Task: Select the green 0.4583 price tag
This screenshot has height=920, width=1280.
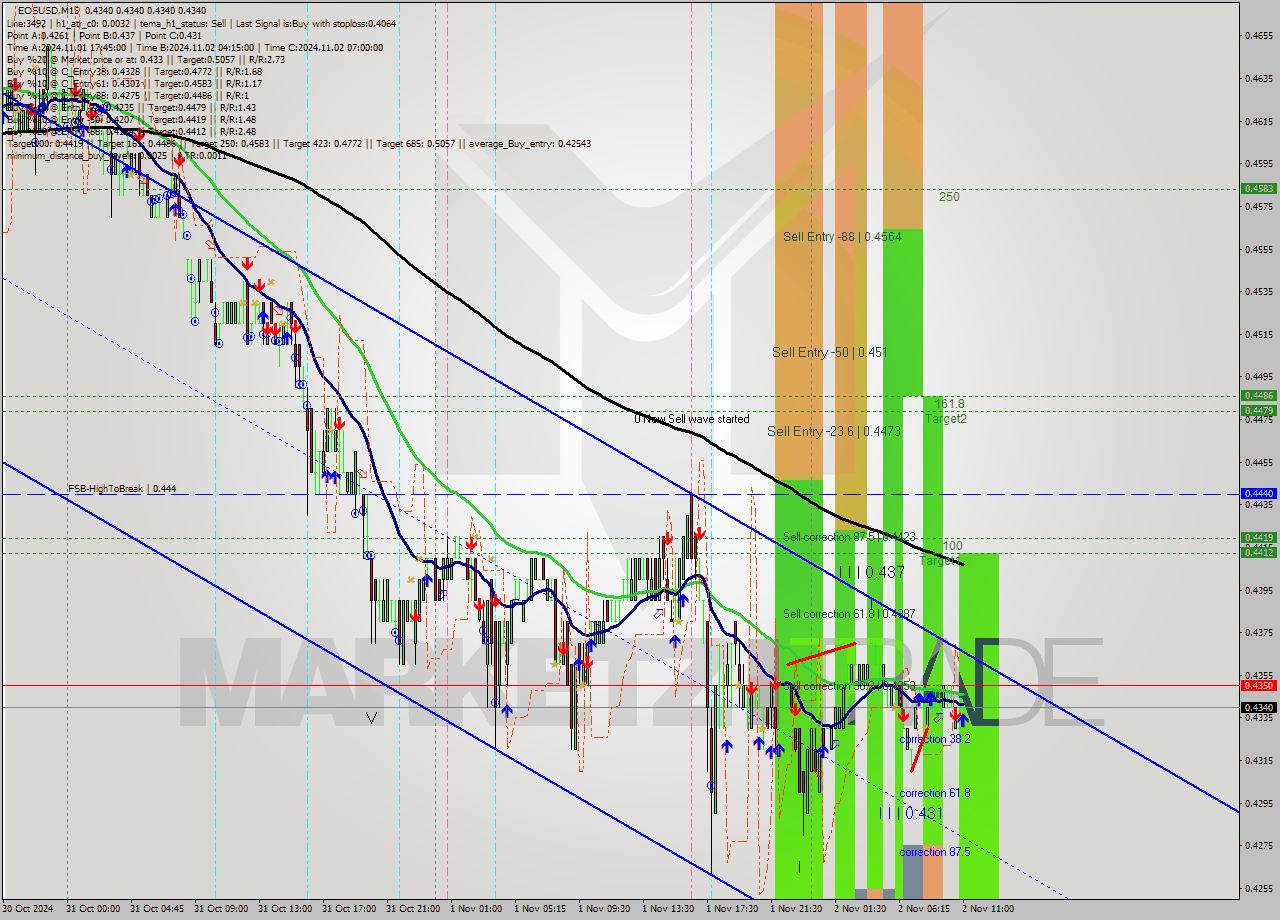Action: (x=1257, y=188)
